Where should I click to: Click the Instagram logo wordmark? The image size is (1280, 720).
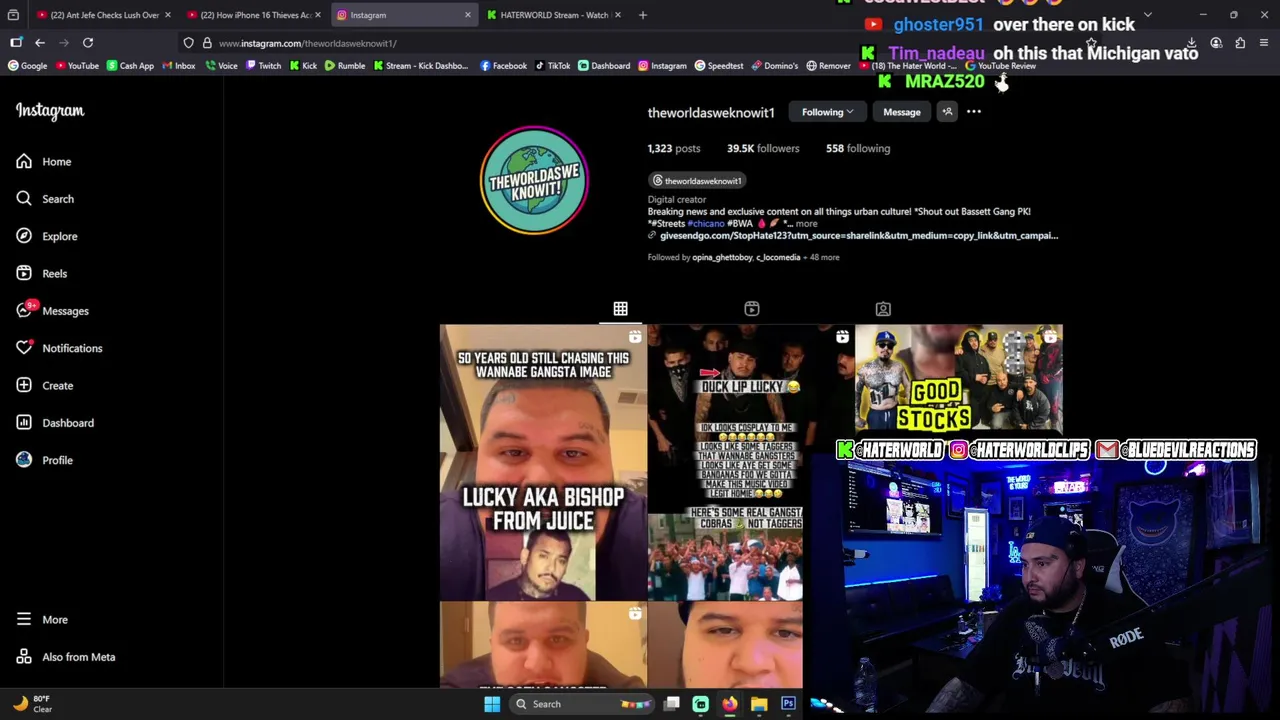[50, 111]
